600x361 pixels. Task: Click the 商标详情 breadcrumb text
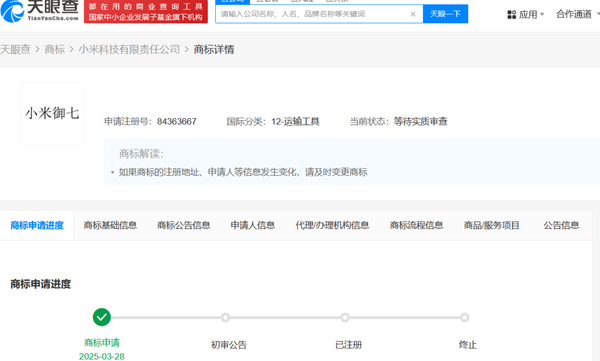click(214, 49)
